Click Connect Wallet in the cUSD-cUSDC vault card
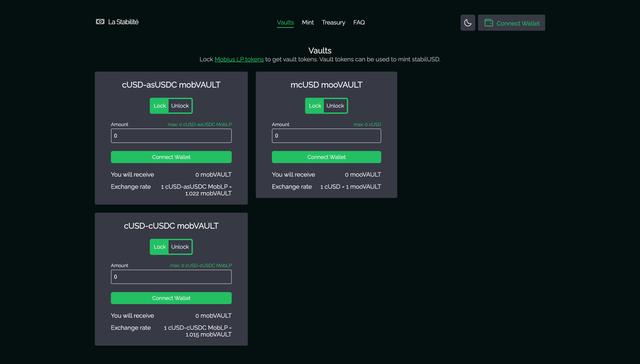The width and height of the screenshot is (640, 364). [x=171, y=298]
